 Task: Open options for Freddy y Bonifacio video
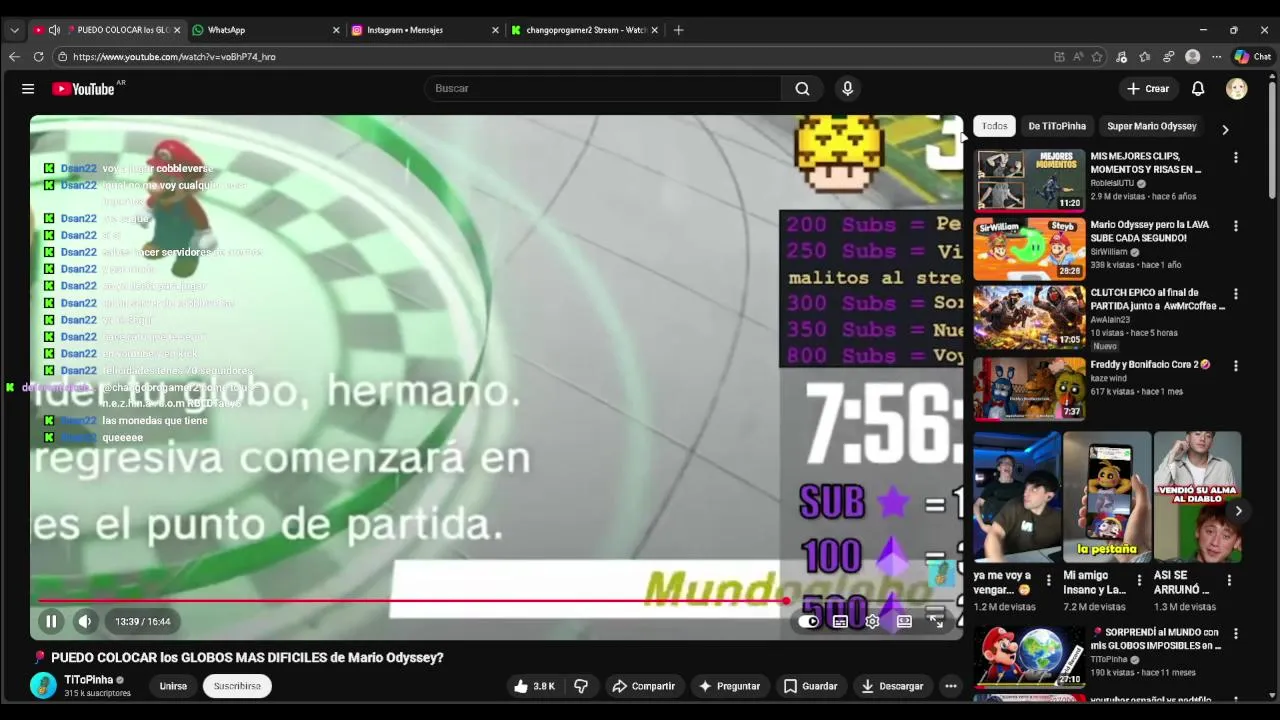tap(1235, 366)
